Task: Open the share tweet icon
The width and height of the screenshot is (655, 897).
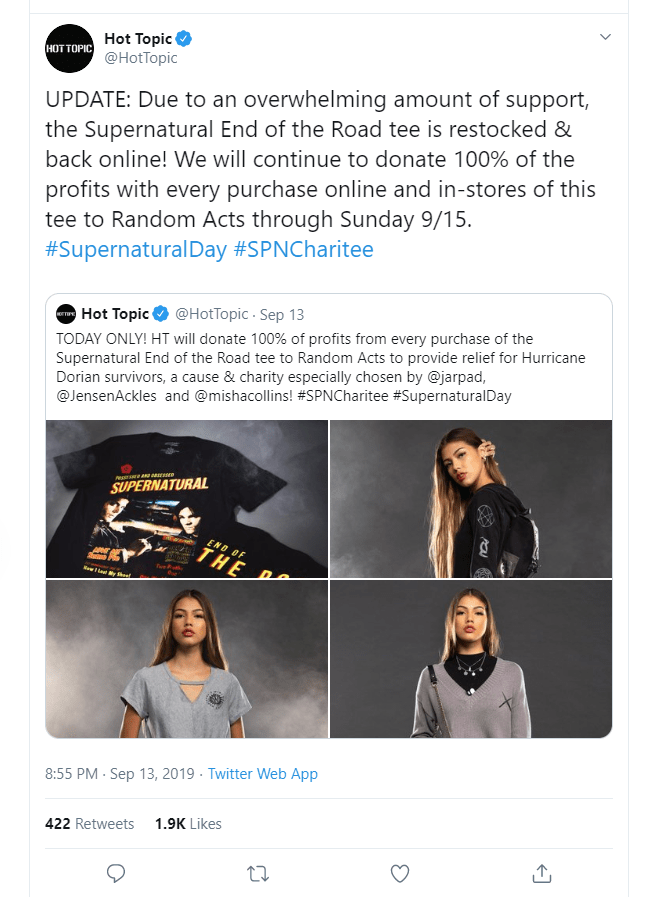Action: pos(542,873)
